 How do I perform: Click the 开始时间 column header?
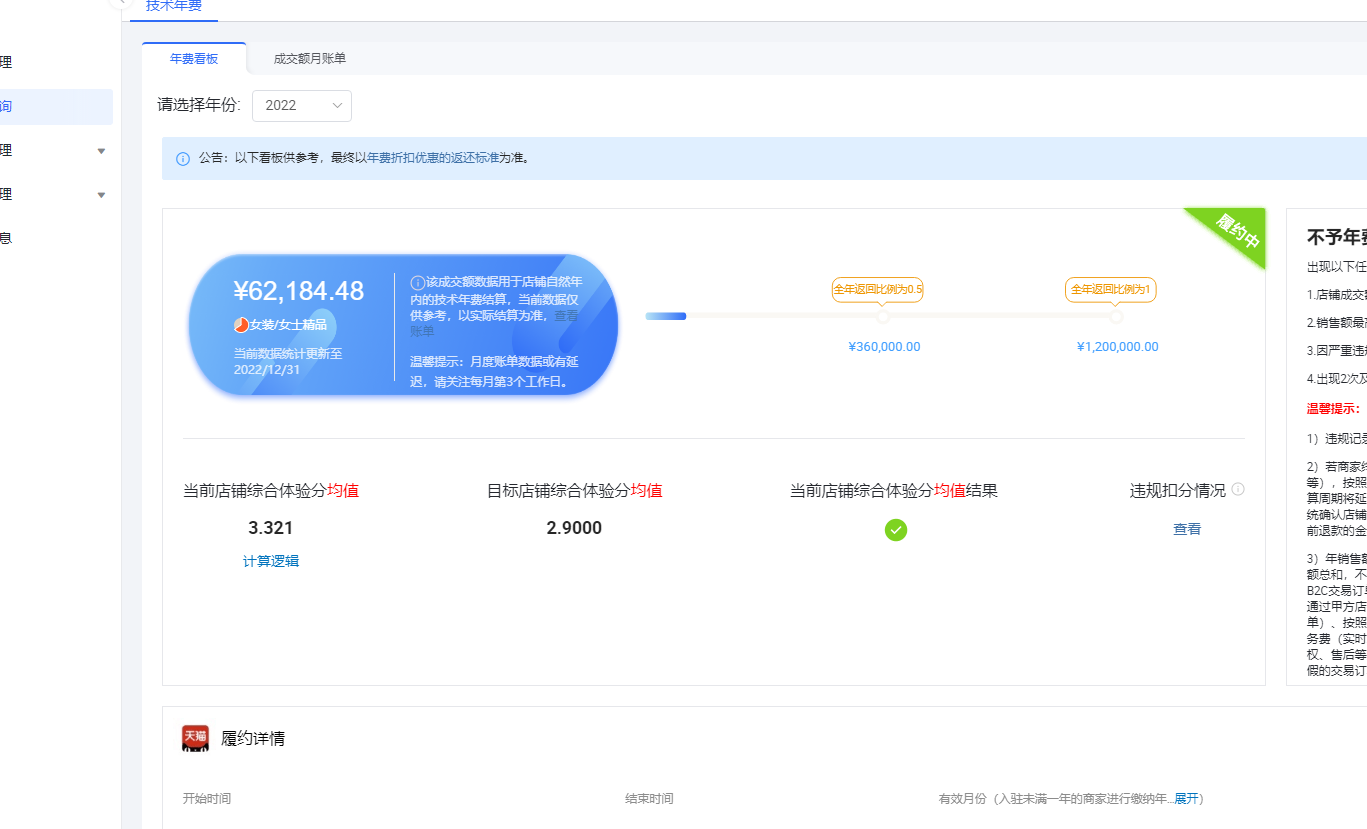pos(207,799)
